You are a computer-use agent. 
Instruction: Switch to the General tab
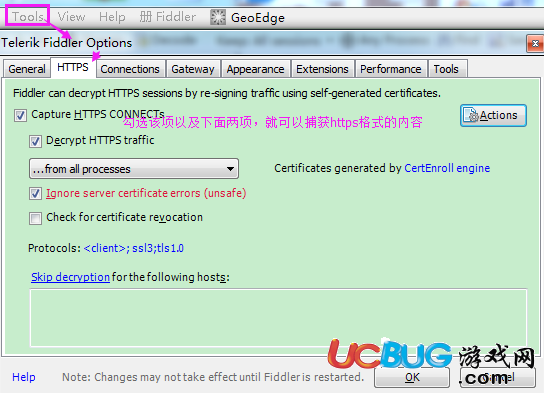point(27,69)
